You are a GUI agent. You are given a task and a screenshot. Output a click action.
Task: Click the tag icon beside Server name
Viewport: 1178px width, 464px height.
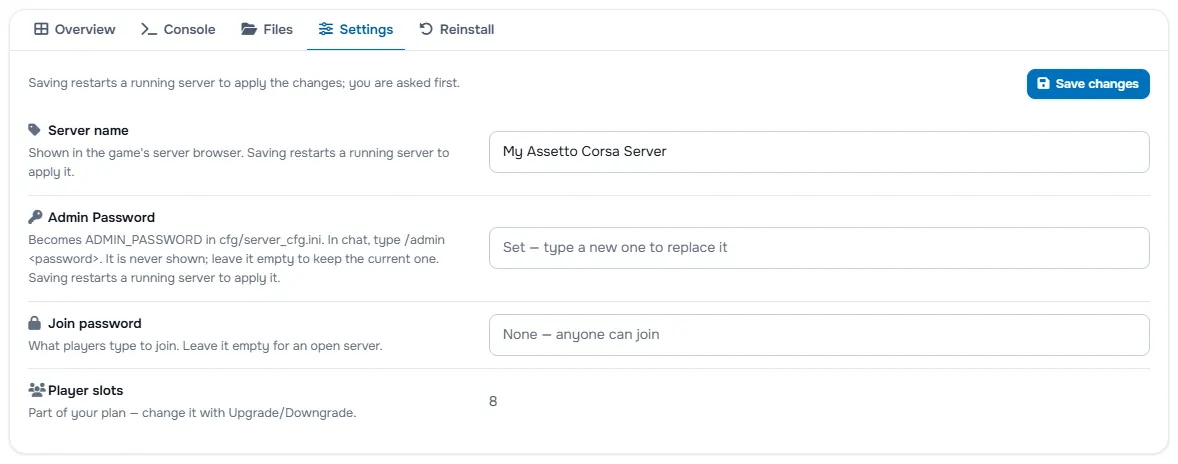(x=35, y=130)
